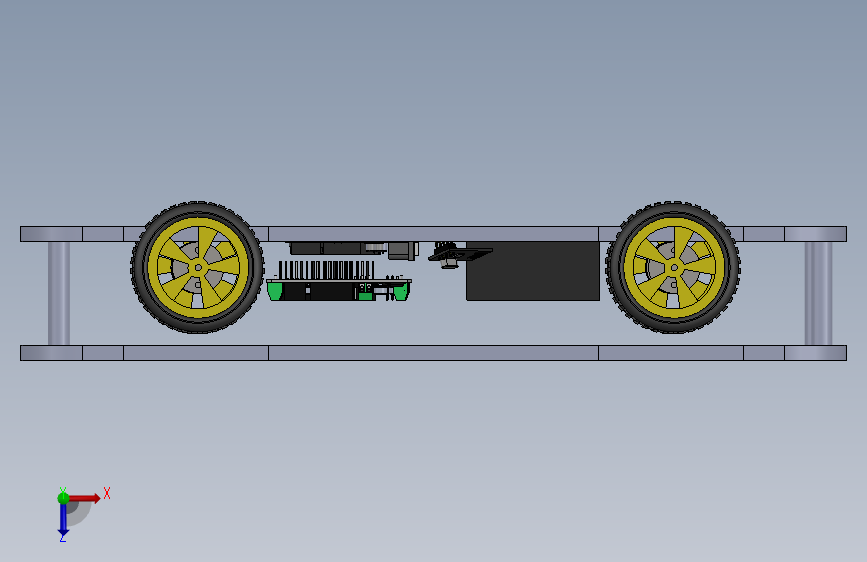
Task: Click the blue Z axis arrow on the triad
Action: click(63, 519)
